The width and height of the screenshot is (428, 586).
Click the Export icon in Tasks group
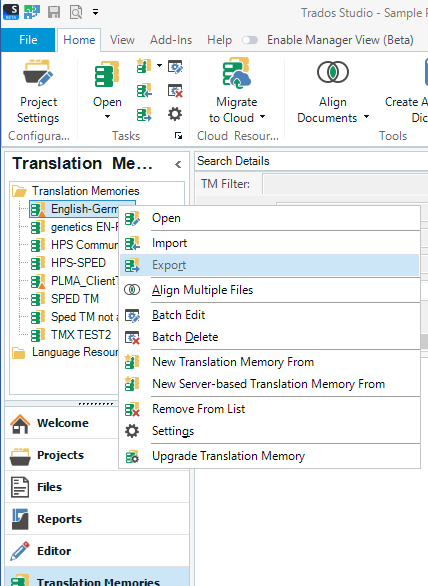click(144, 114)
